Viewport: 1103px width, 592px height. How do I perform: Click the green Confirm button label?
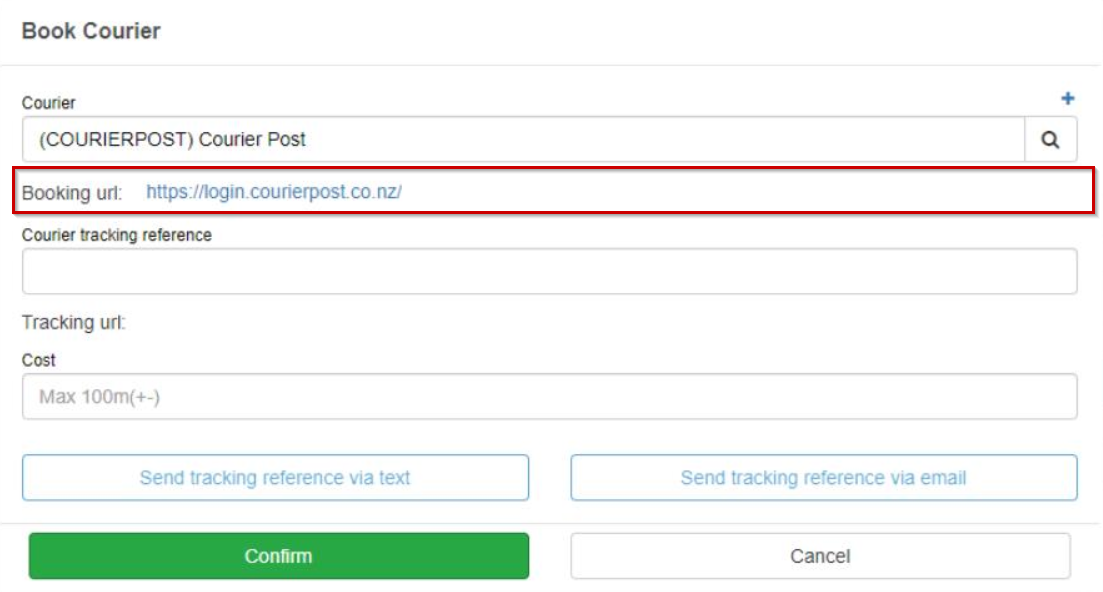pyautogui.click(x=279, y=556)
